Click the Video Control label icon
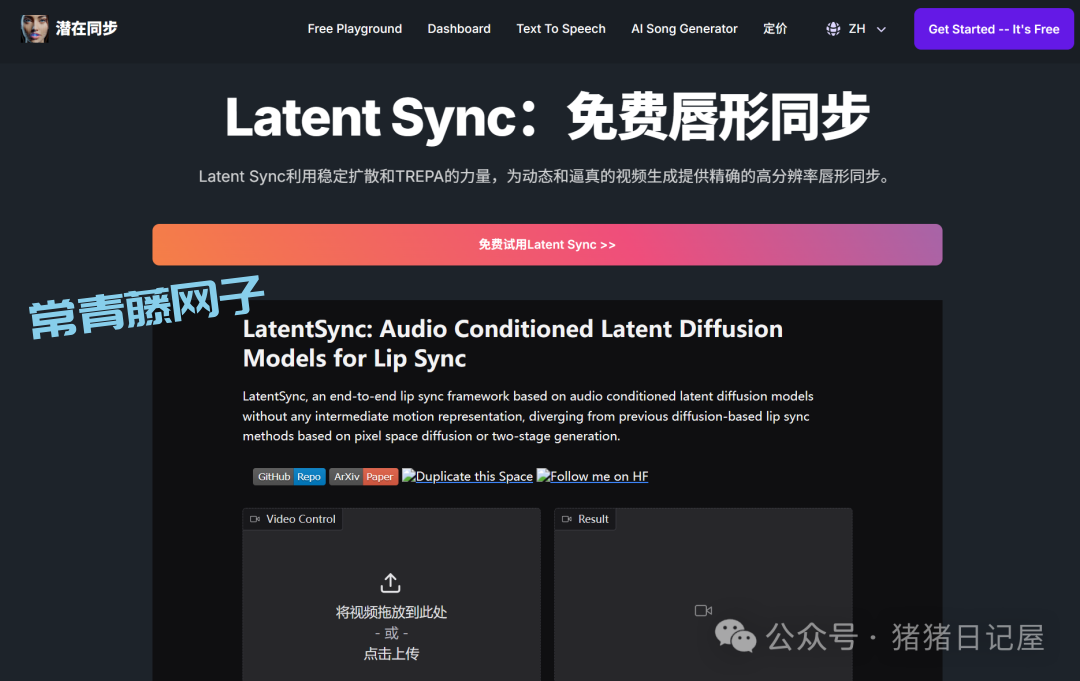The height and width of the screenshot is (681, 1080). (256, 519)
